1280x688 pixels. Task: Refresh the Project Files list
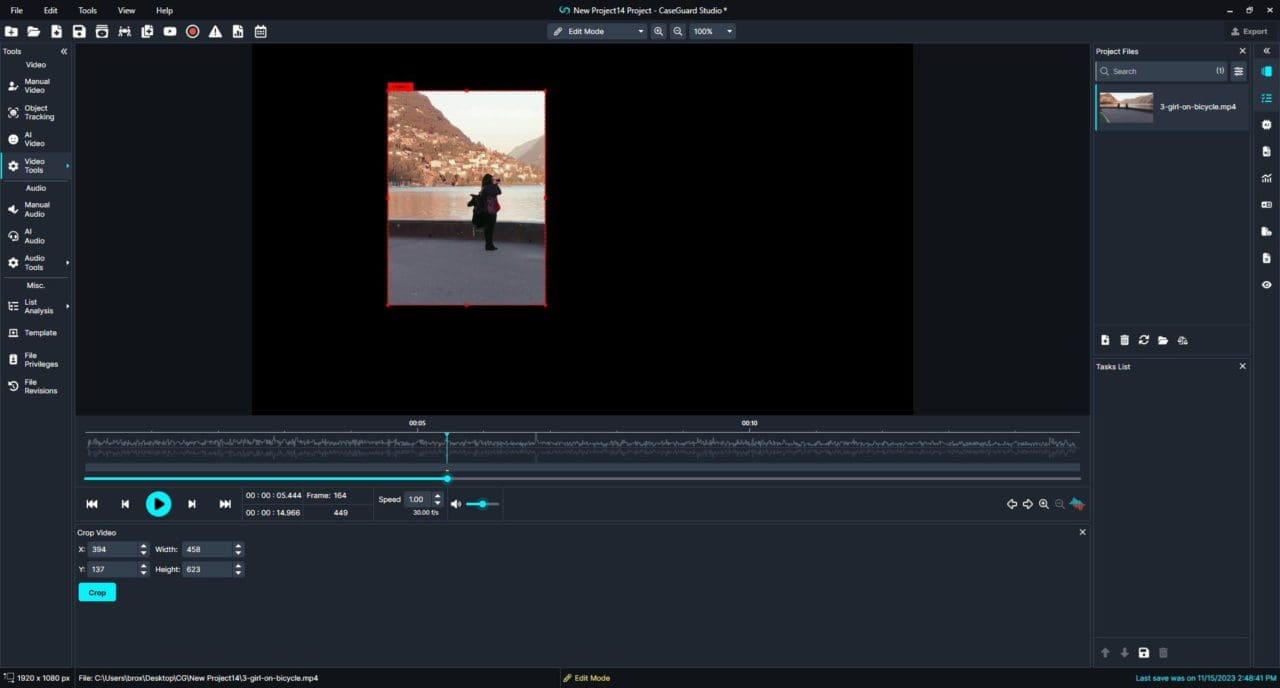point(1143,340)
